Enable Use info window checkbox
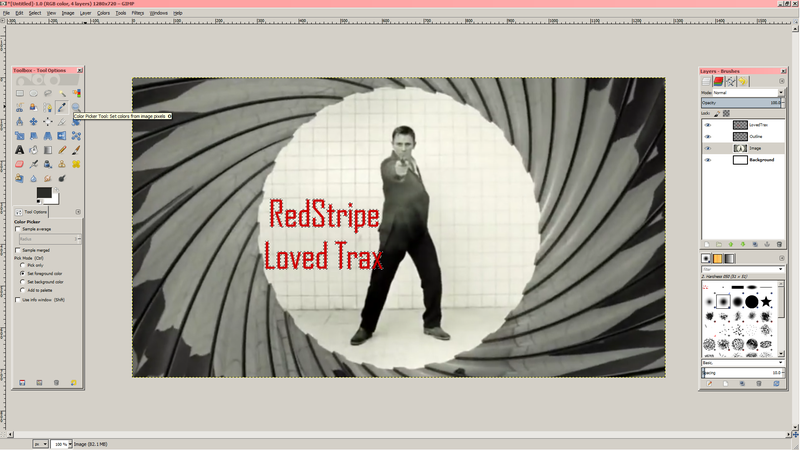This screenshot has width=800, height=450. [x=18, y=299]
